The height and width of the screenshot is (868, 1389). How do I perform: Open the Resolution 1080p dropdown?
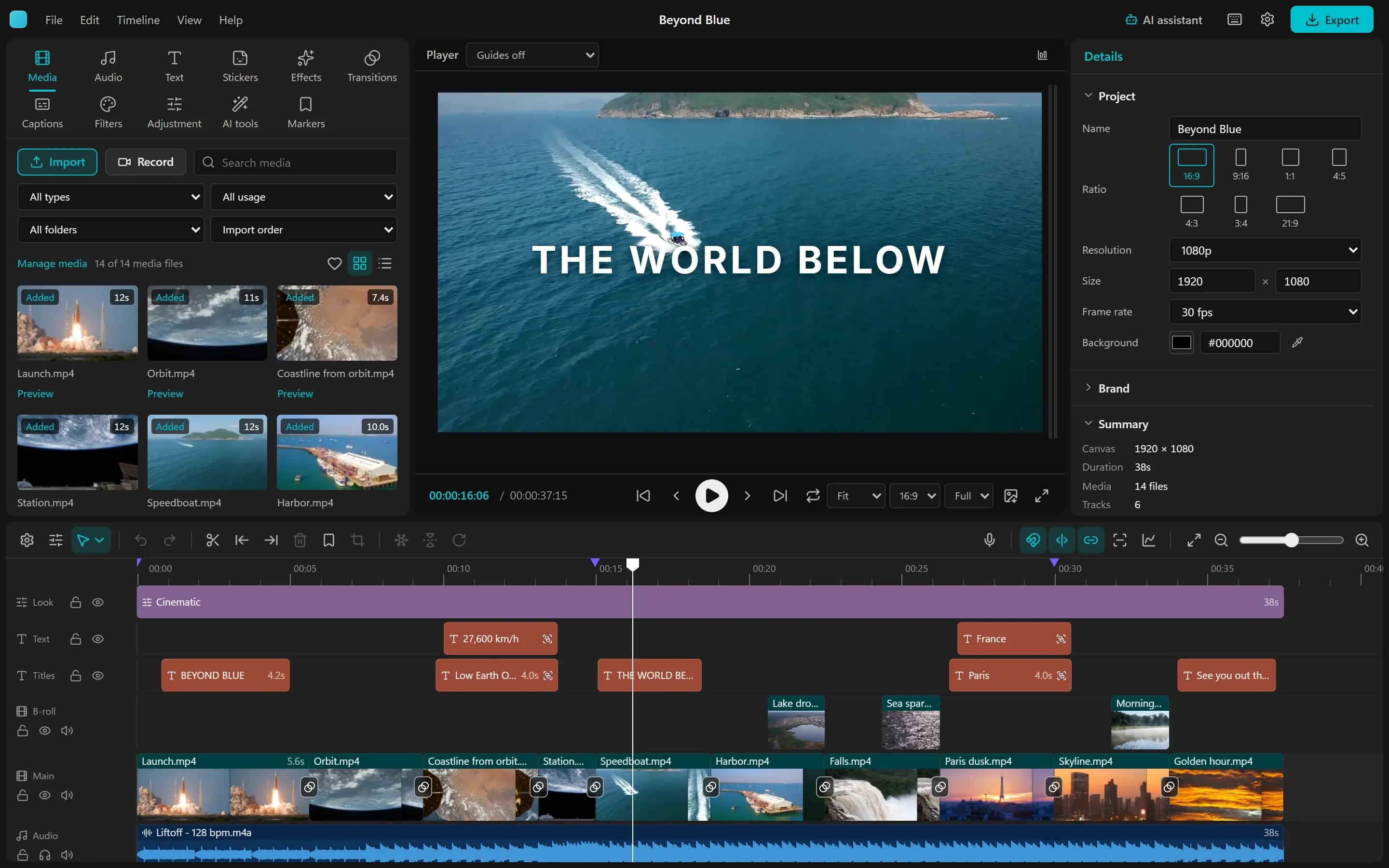coord(1265,250)
